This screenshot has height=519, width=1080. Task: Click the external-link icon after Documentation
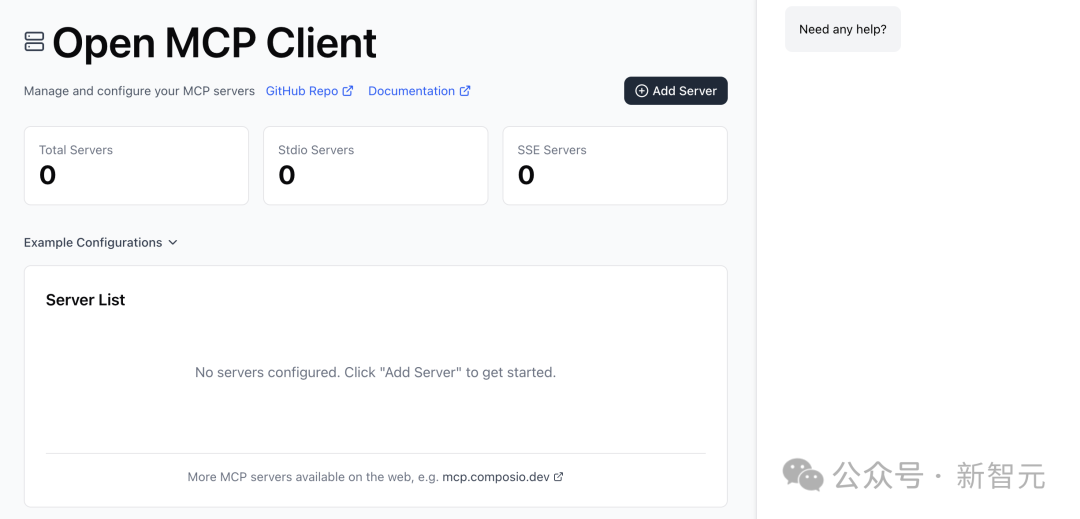465,91
